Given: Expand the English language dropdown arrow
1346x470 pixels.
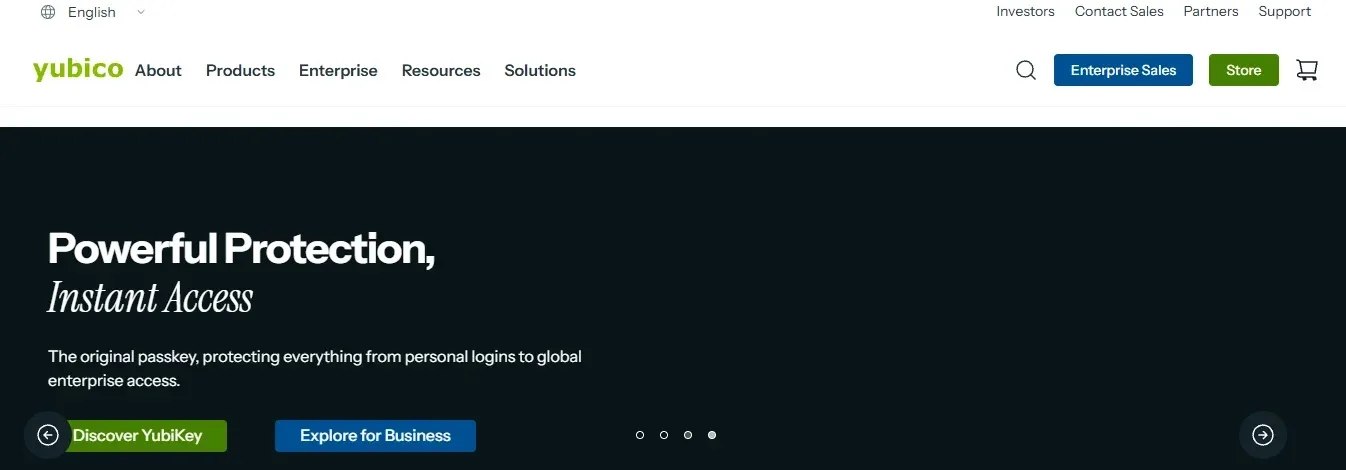Looking at the screenshot, I should (140, 12).
